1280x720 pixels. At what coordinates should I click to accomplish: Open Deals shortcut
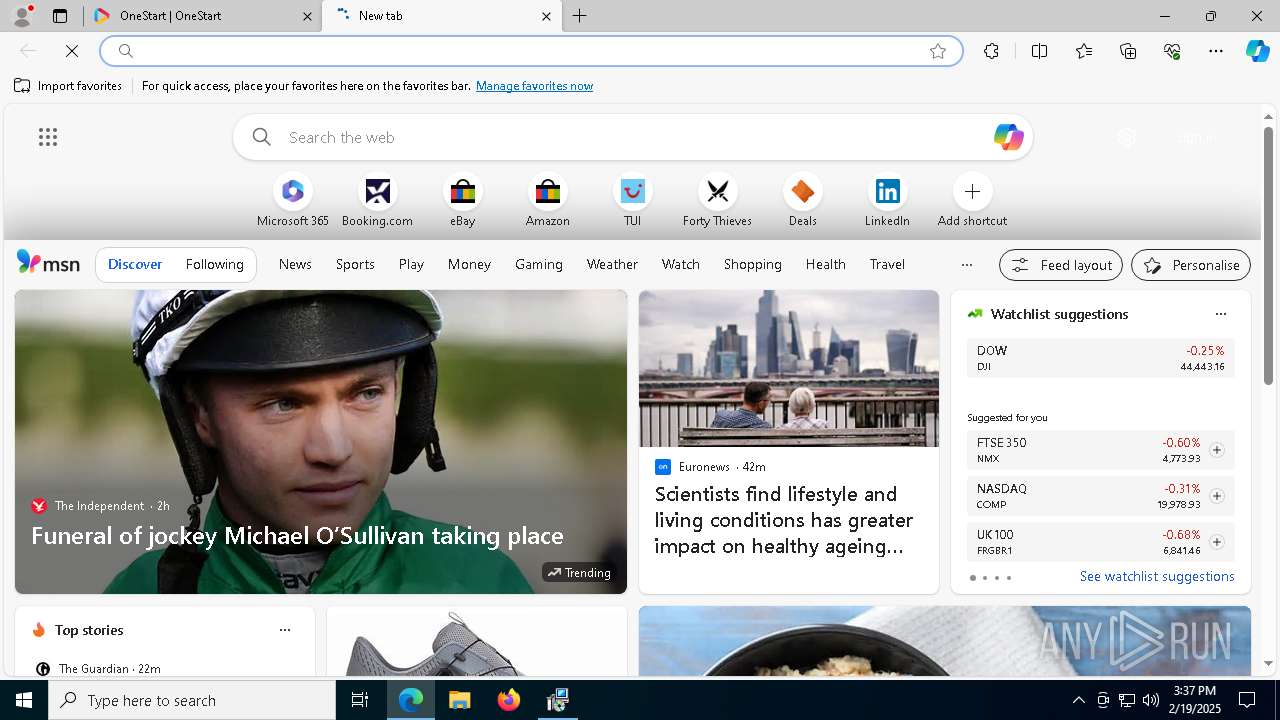[x=802, y=202]
